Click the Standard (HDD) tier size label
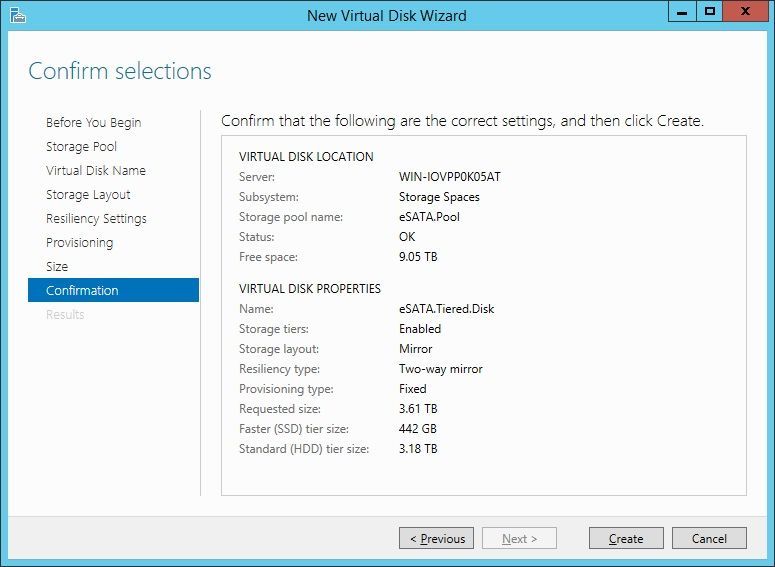The image size is (775, 567). (304, 449)
